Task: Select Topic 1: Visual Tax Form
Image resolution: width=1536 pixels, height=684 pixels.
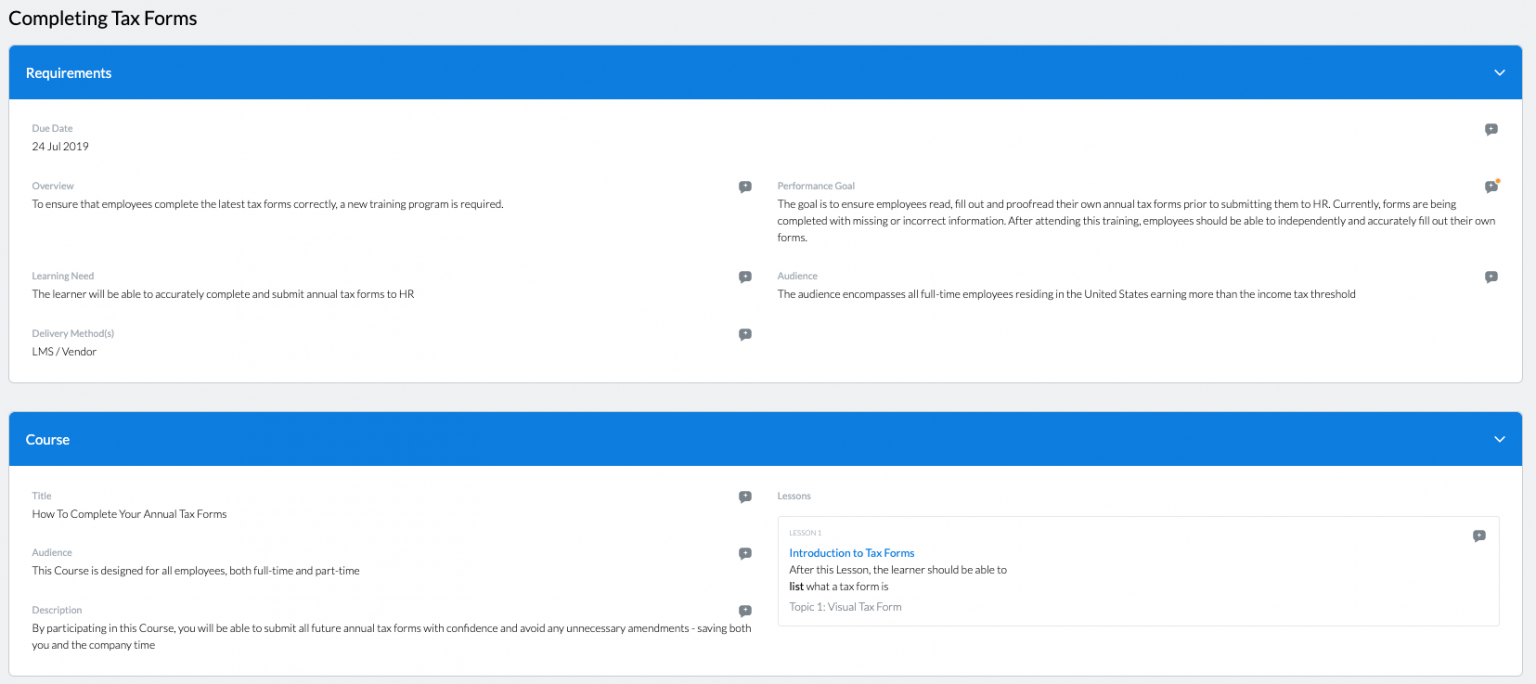Action: 846,606
